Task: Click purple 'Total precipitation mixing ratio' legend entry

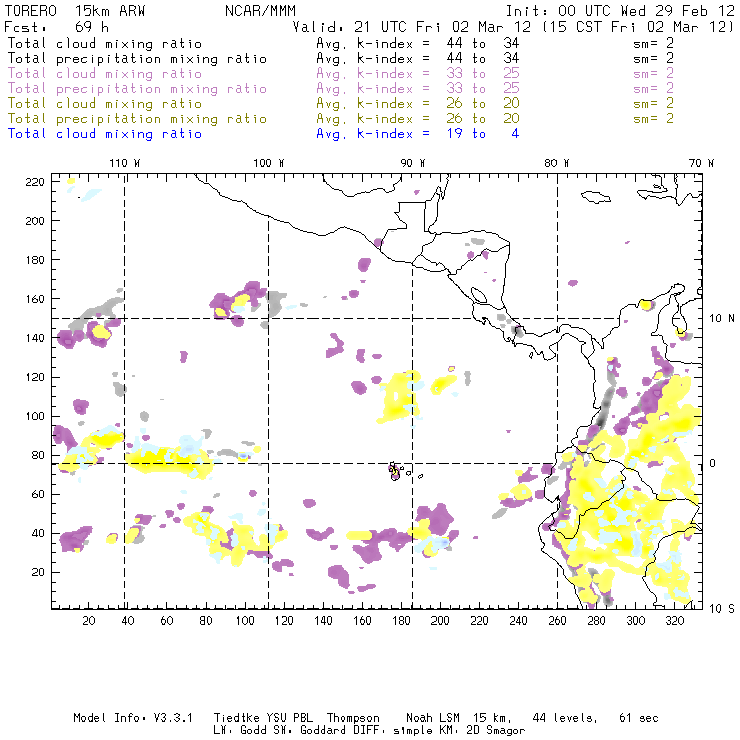Action: click(137, 89)
